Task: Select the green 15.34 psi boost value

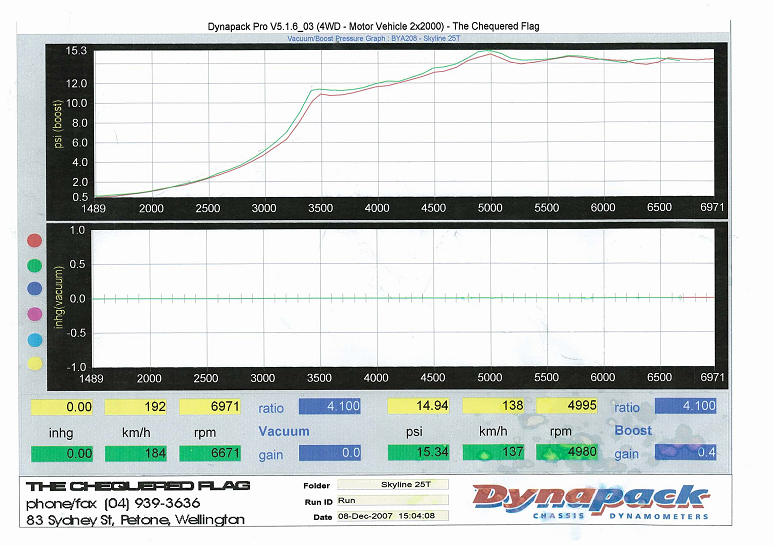Action: [x=421, y=454]
